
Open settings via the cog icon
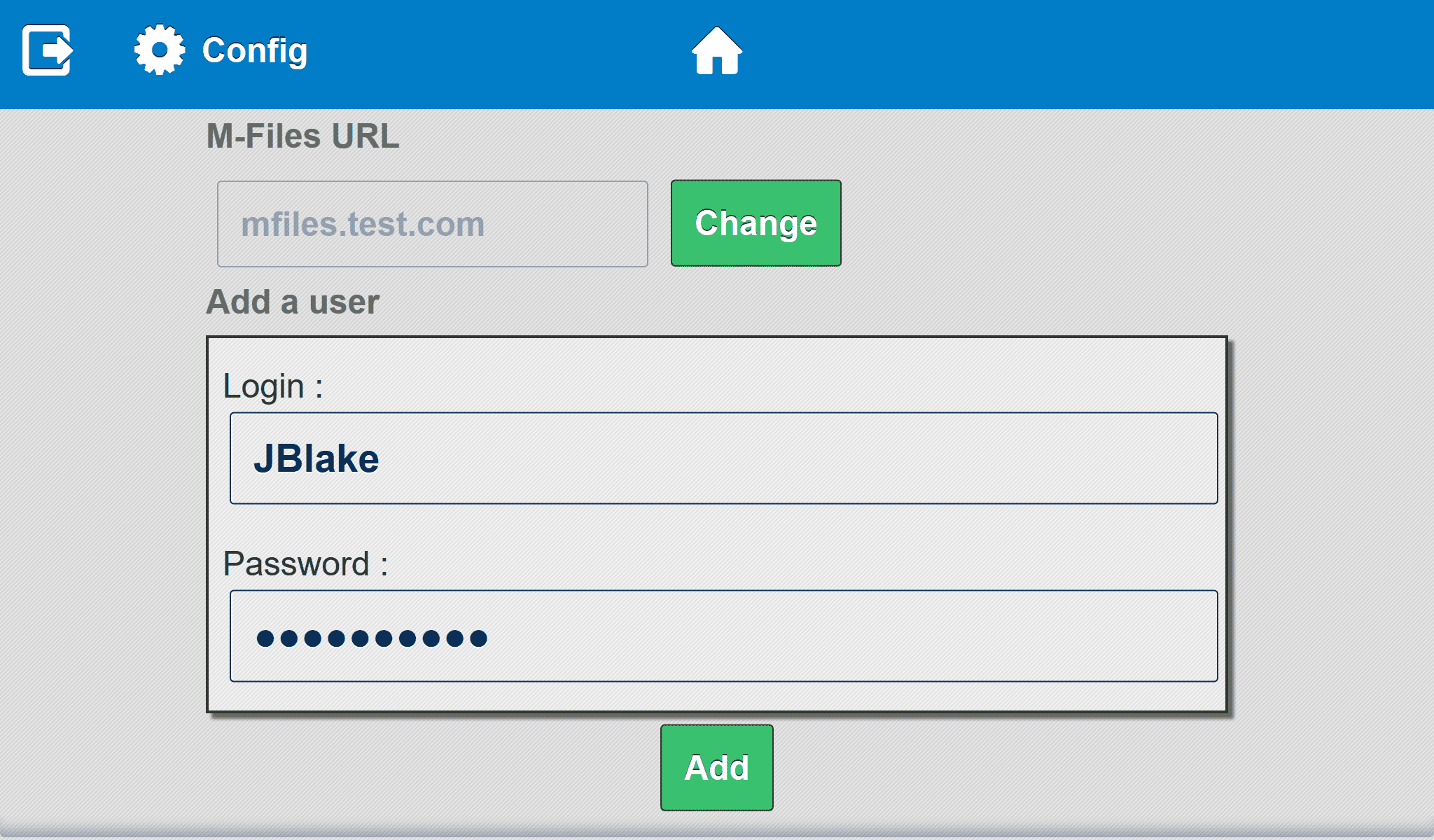pyautogui.click(x=160, y=50)
